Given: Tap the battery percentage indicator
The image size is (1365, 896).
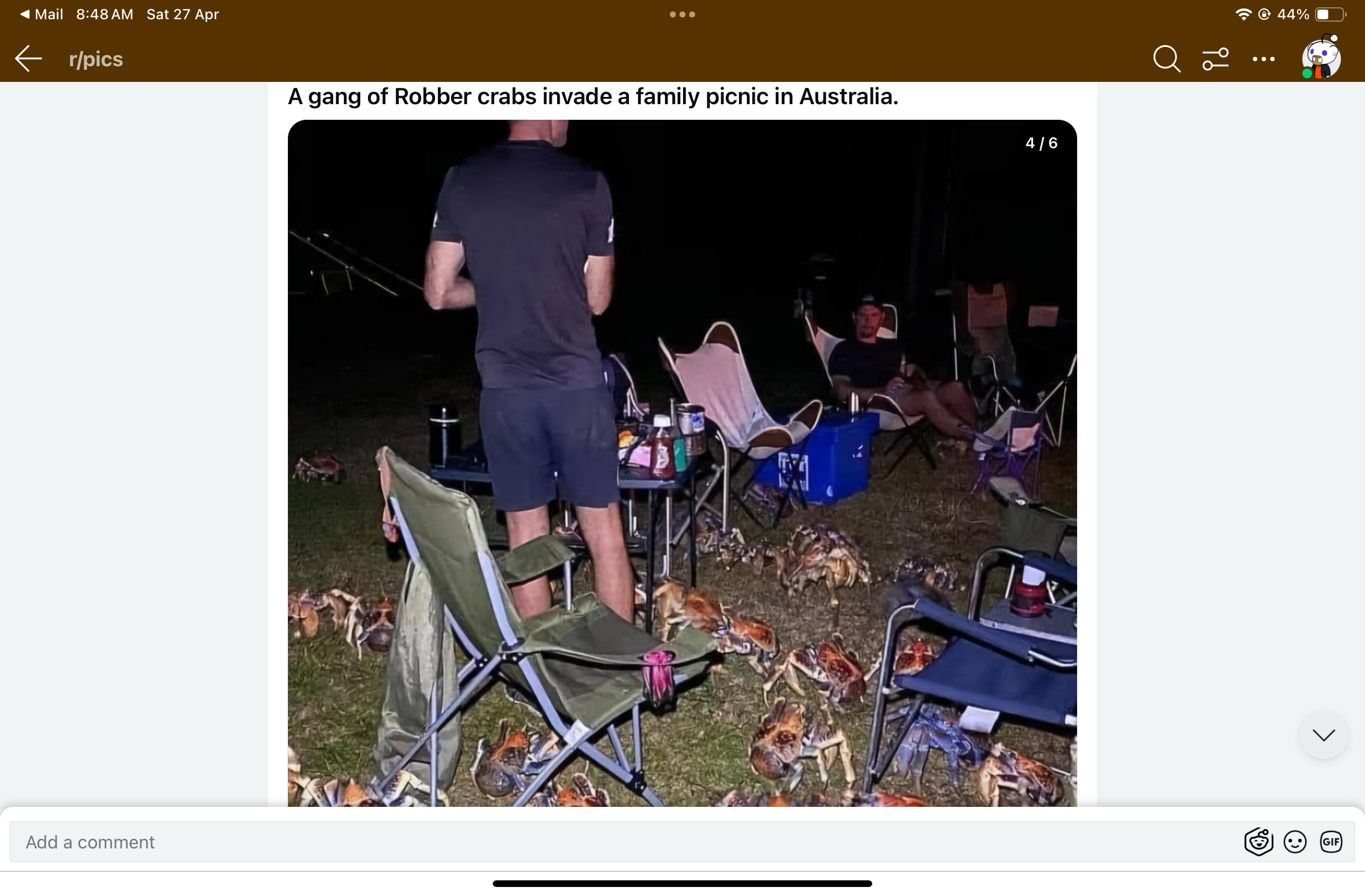Looking at the screenshot, I should (1293, 14).
